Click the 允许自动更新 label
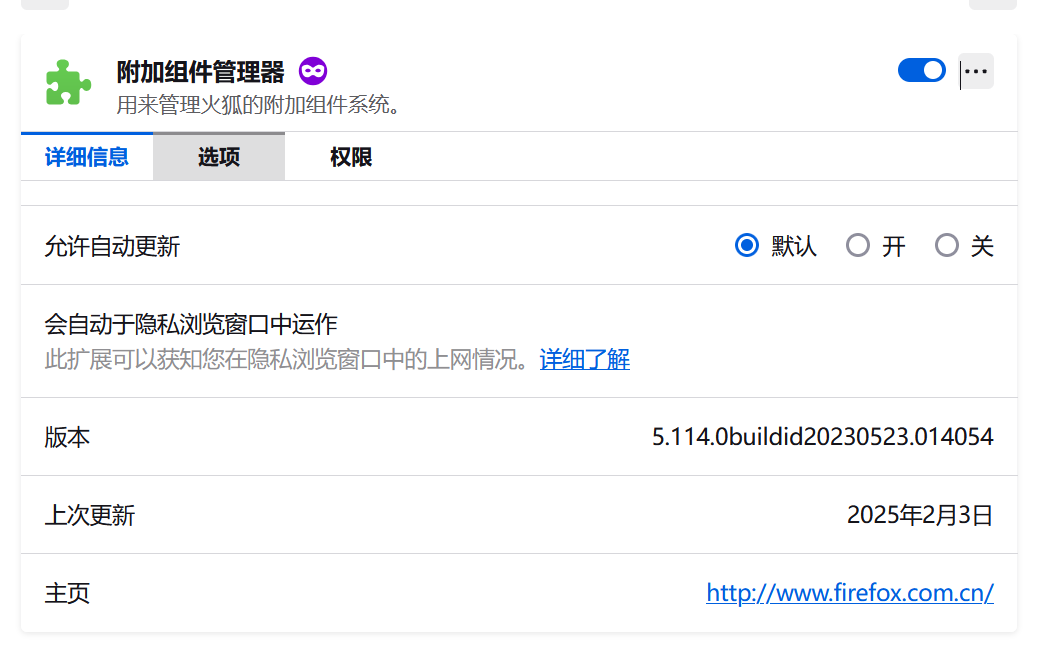The width and height of the screenshot is (1038, 647). coord(112,246)
